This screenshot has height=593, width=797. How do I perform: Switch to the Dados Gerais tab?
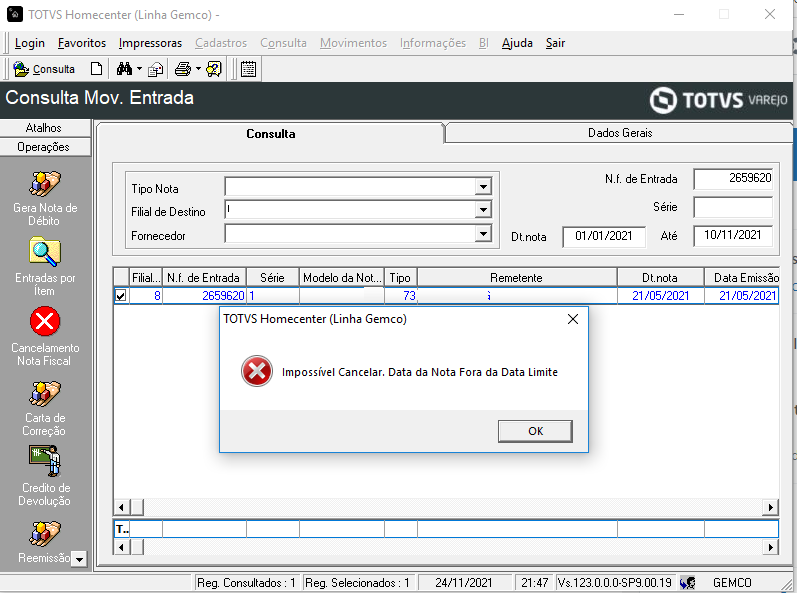coord(620,133)
